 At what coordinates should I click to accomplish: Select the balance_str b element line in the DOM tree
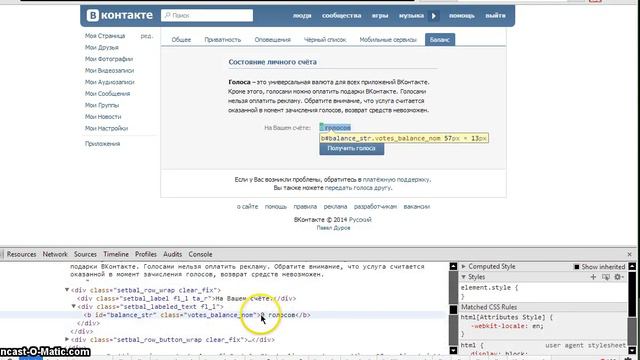pyautogui.click(x=197, y=315)
